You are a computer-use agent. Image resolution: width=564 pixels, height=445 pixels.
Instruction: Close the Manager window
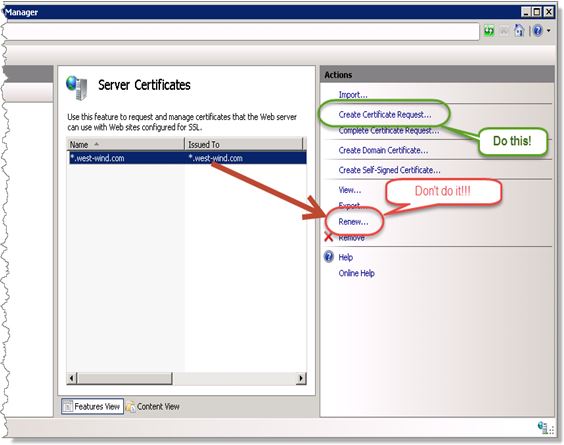coord(548,12)
